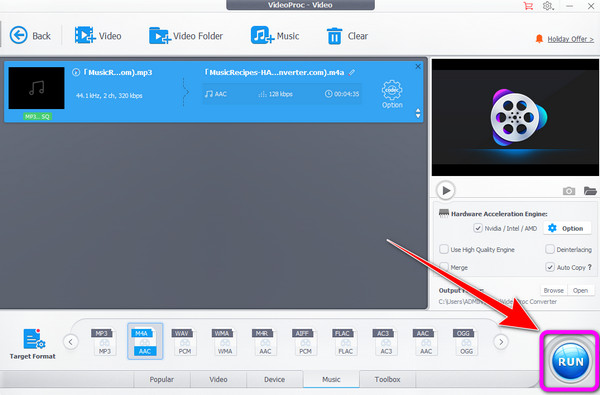Show previous formats with left chevron
Viewport: 600px width, 395px height.
71,341
